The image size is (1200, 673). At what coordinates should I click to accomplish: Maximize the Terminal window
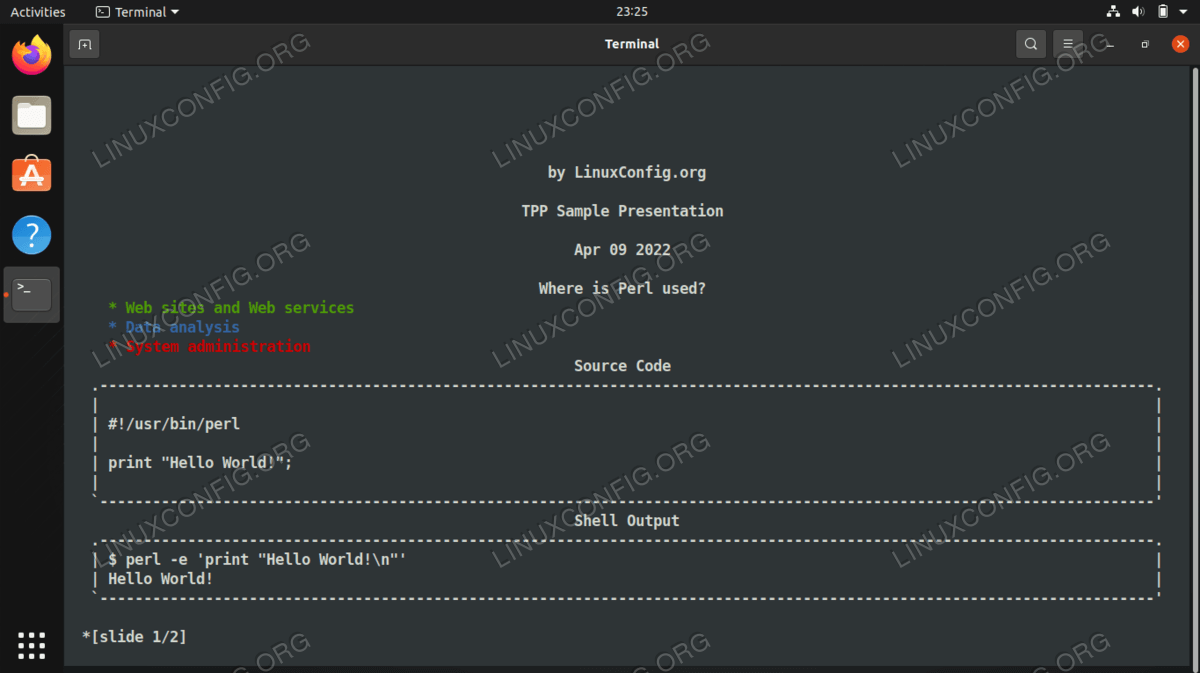click(1145, 44)
